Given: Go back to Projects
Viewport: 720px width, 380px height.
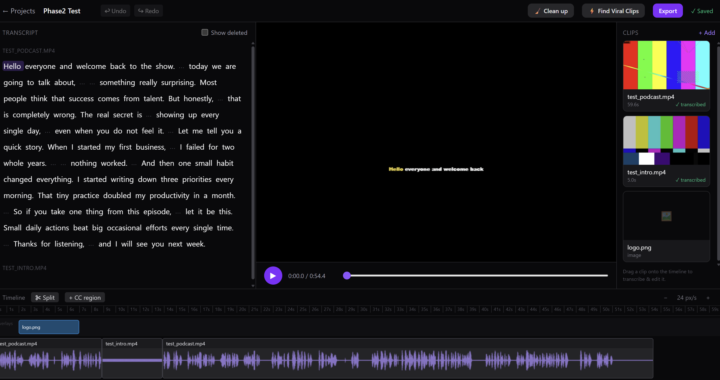Looking at the screenshot, I should click(x=19, y=11).
